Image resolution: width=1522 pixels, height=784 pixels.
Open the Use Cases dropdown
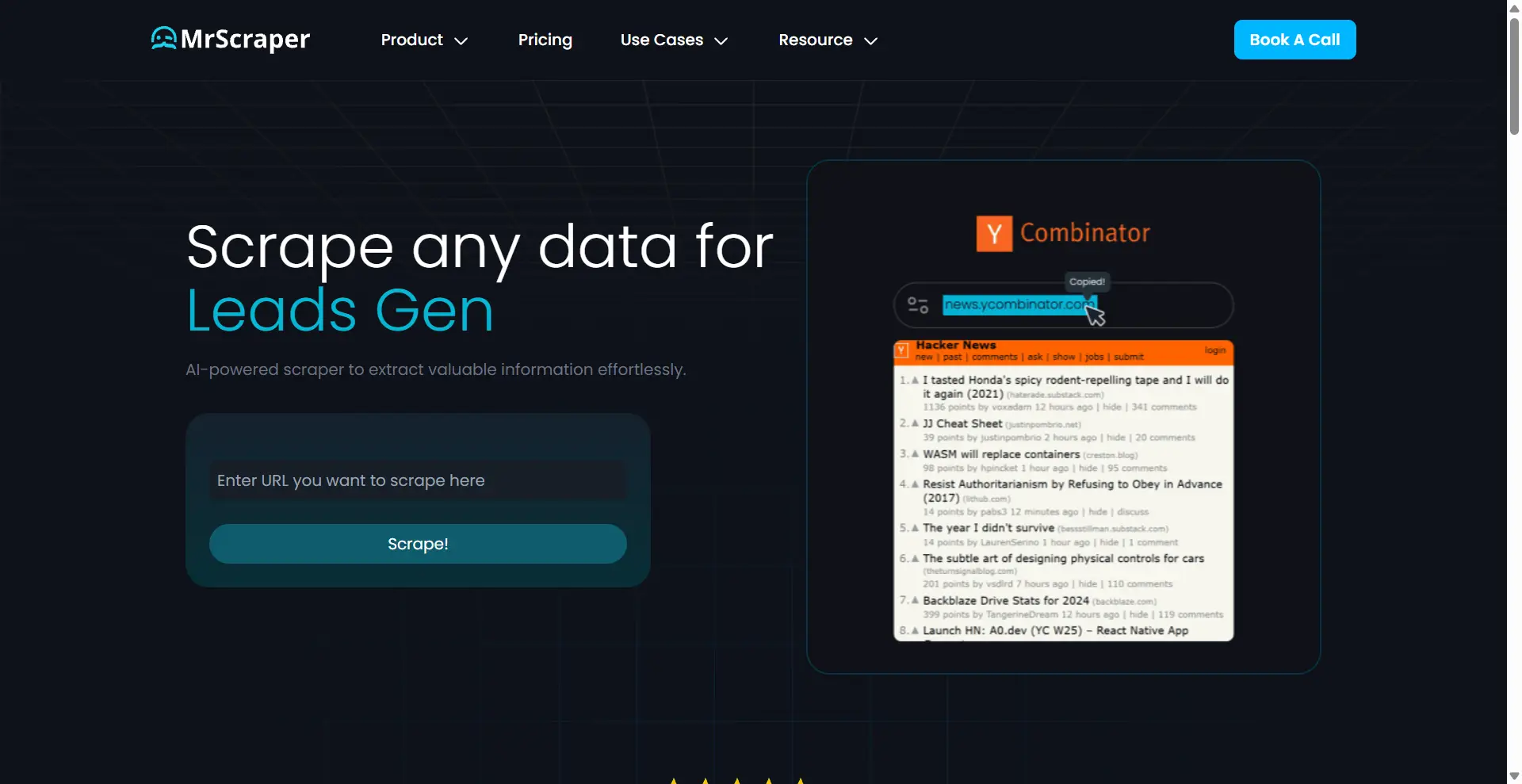[674, 40]
